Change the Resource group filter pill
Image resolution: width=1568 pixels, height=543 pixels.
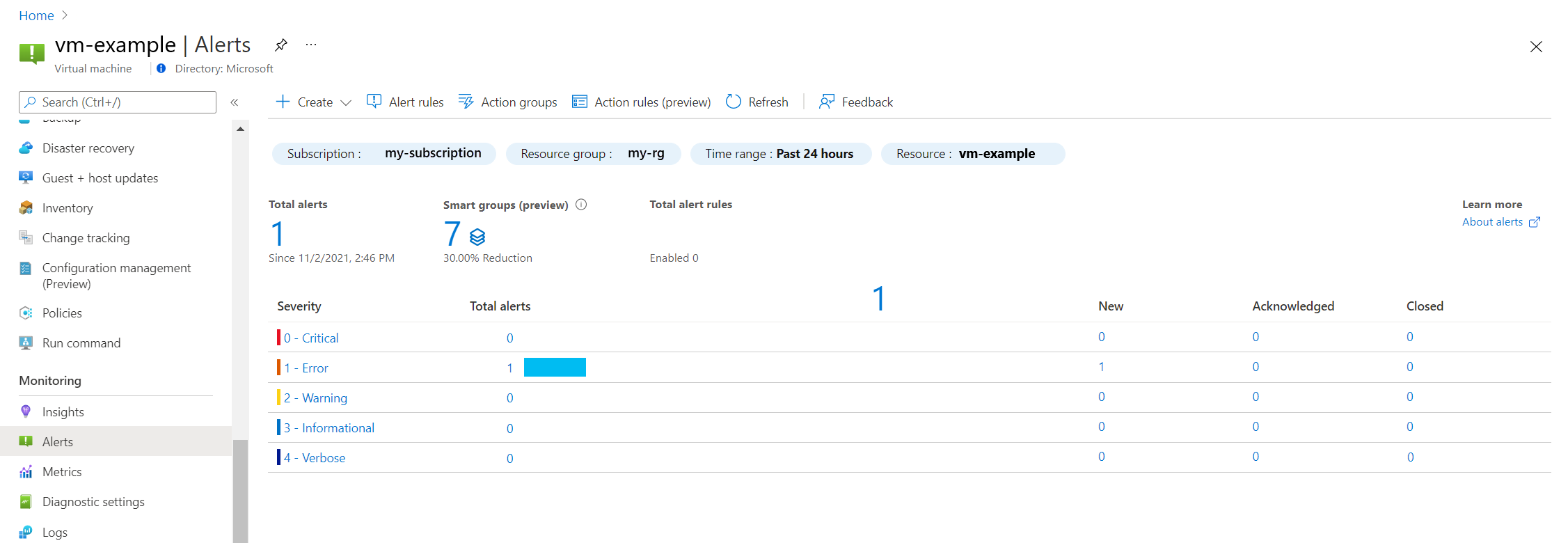point(593,154)
